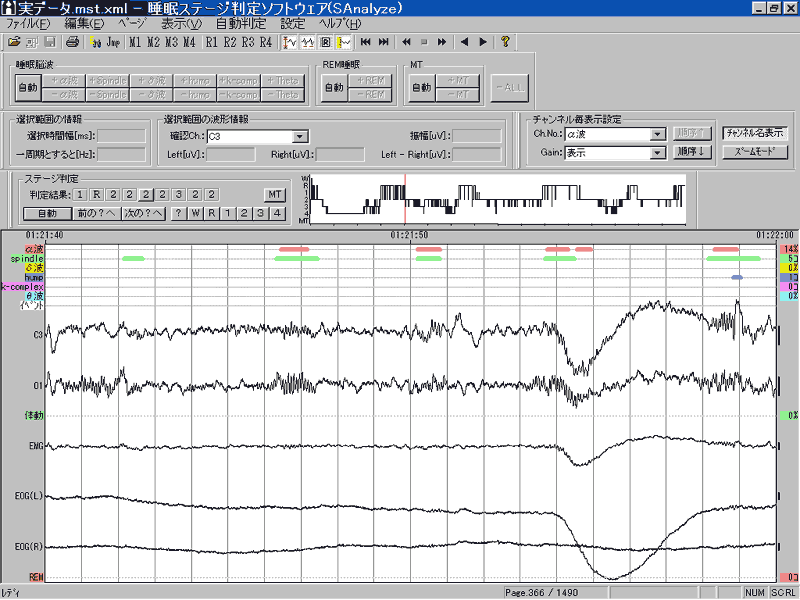800x600 pixels.
Task: Select the R2 toolbar button
Action: click(x=230, y=42)
